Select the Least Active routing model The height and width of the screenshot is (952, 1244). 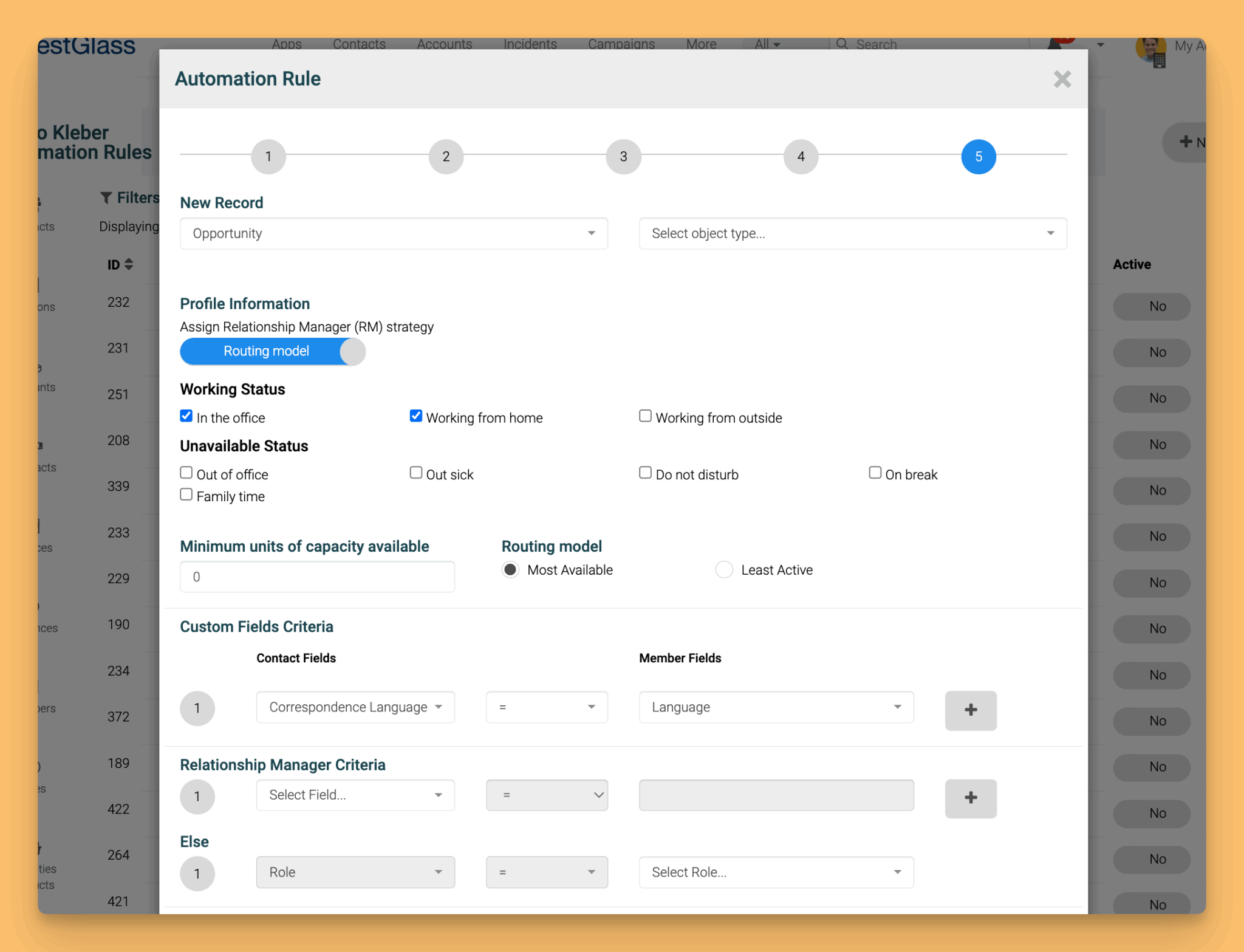point(723,569)
